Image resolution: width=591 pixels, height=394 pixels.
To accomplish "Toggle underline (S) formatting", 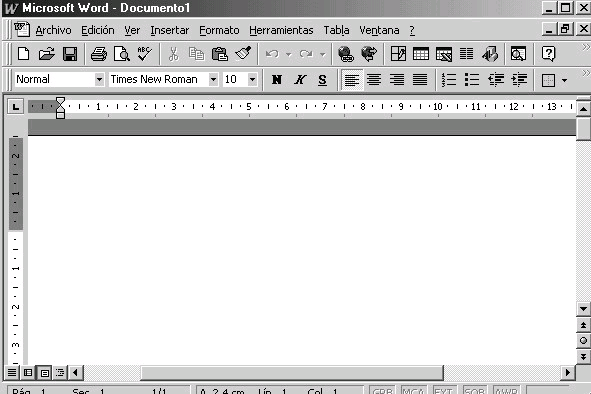I will [x=322, y=80].
